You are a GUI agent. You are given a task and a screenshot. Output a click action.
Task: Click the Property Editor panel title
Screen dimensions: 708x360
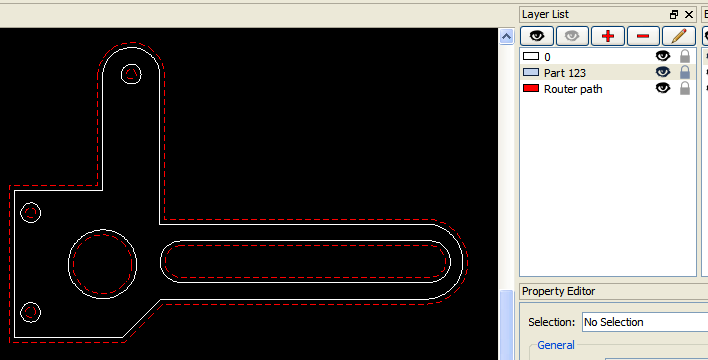[559, 291]
